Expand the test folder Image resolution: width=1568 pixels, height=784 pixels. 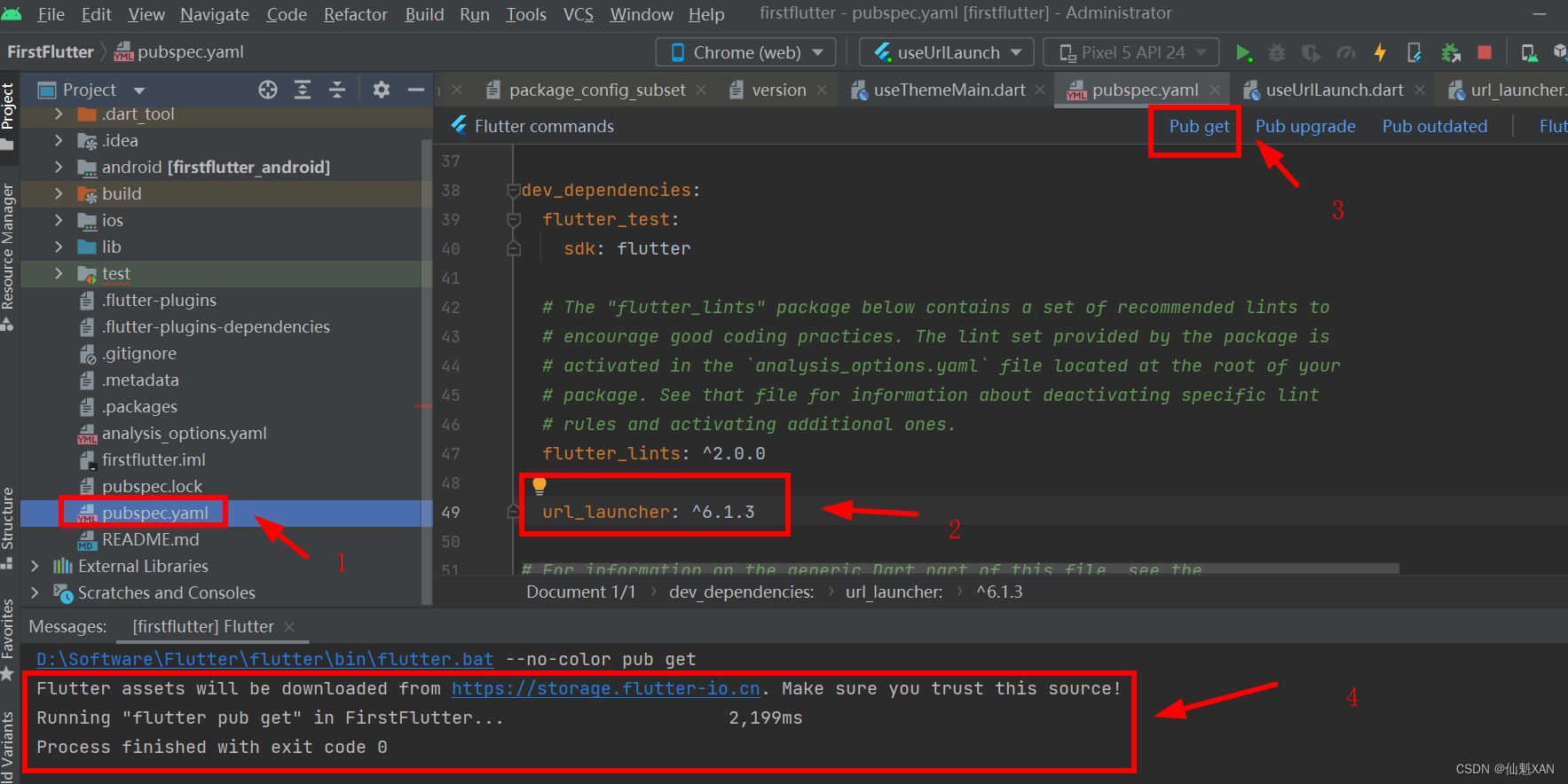(x=59, y=273)
